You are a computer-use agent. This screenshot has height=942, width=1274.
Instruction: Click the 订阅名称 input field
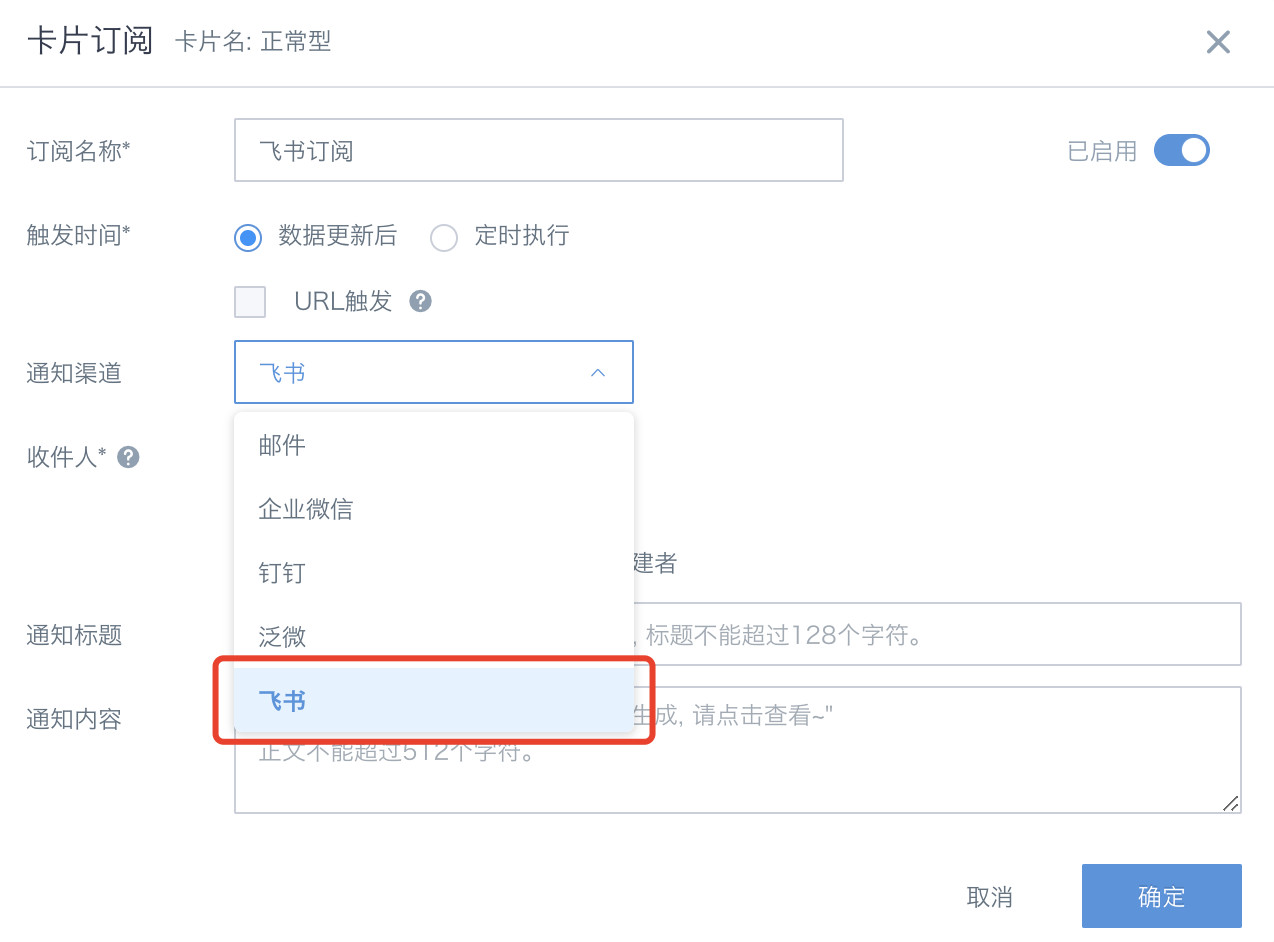(x=538, y=151)
